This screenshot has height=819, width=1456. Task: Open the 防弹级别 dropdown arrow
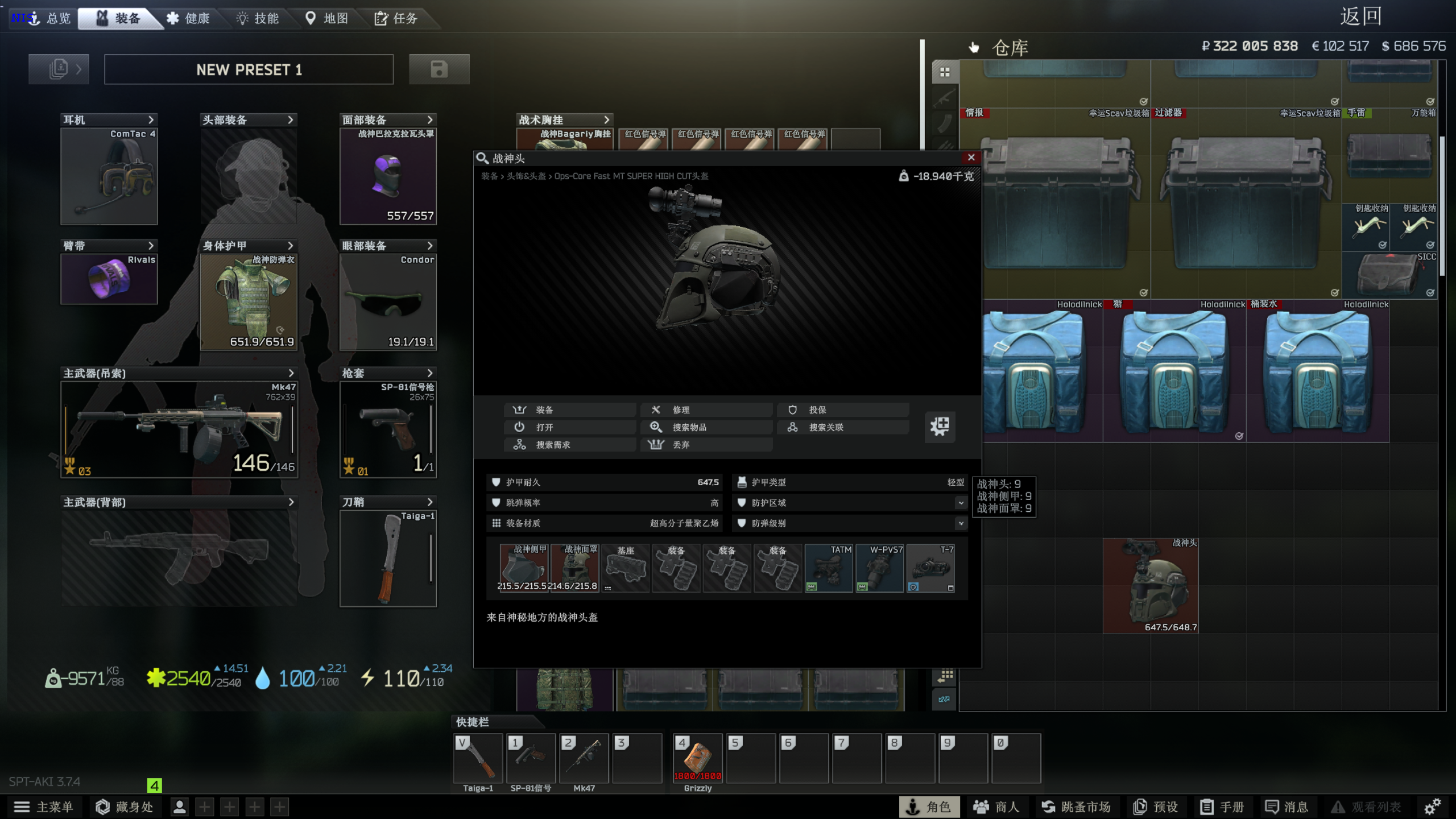pos(961,523)
